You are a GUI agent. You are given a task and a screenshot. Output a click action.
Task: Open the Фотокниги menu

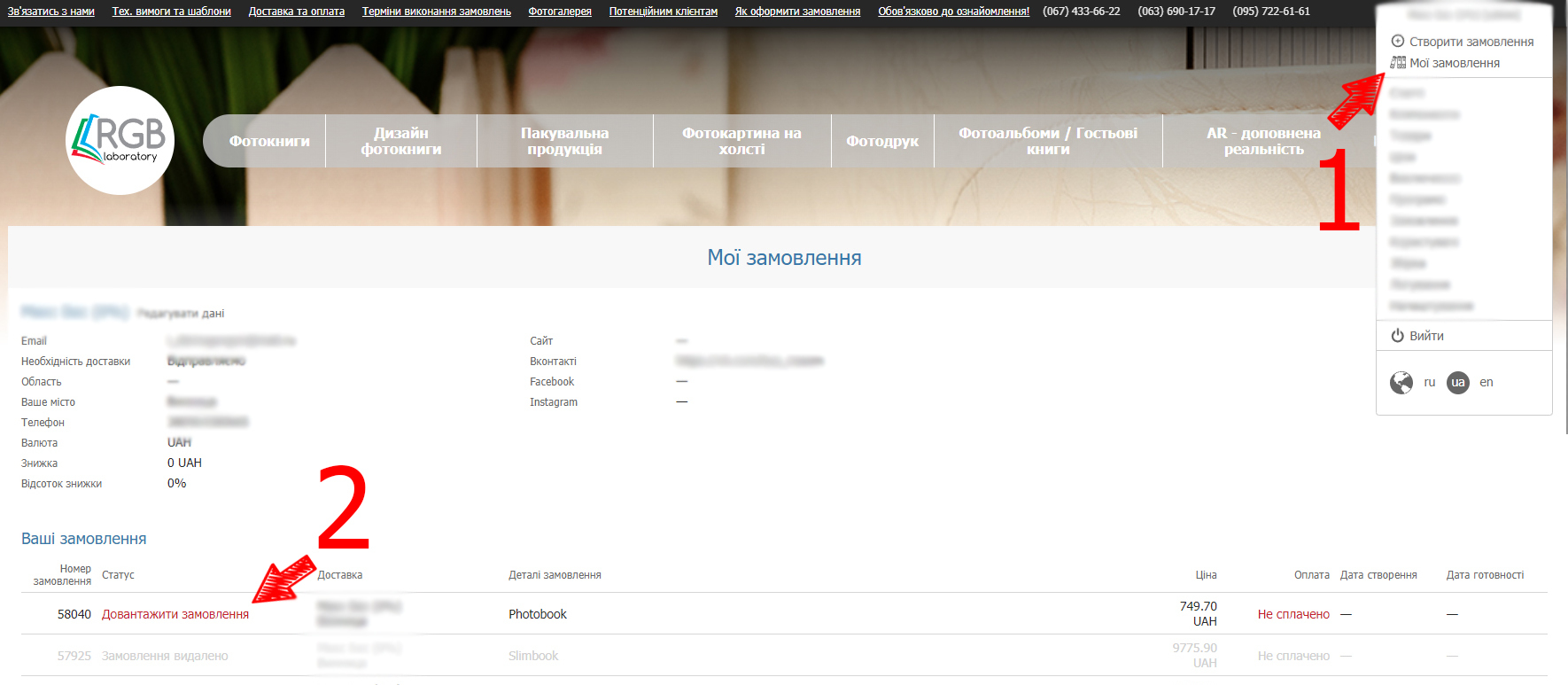click(269, 141)
